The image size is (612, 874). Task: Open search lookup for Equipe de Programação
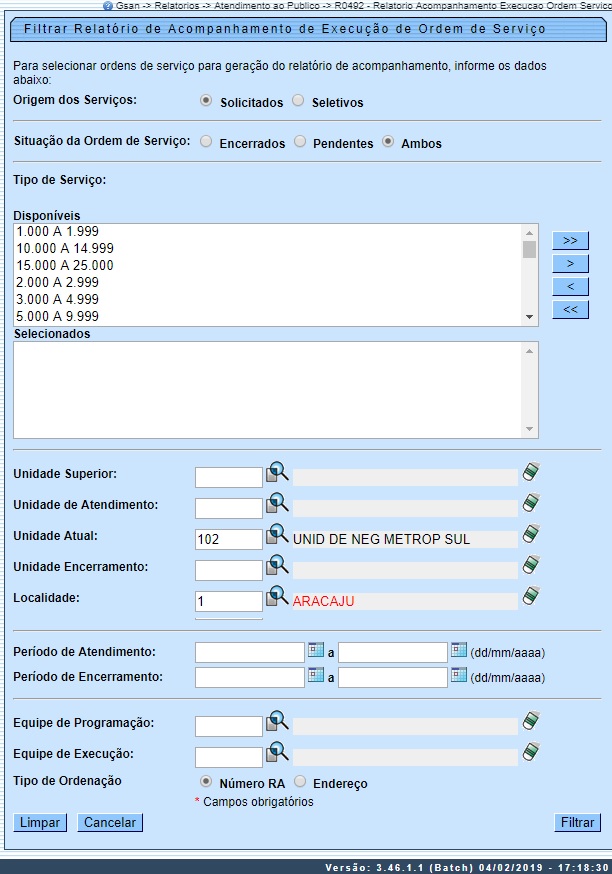pyautogui.click(x=277, y=722)
